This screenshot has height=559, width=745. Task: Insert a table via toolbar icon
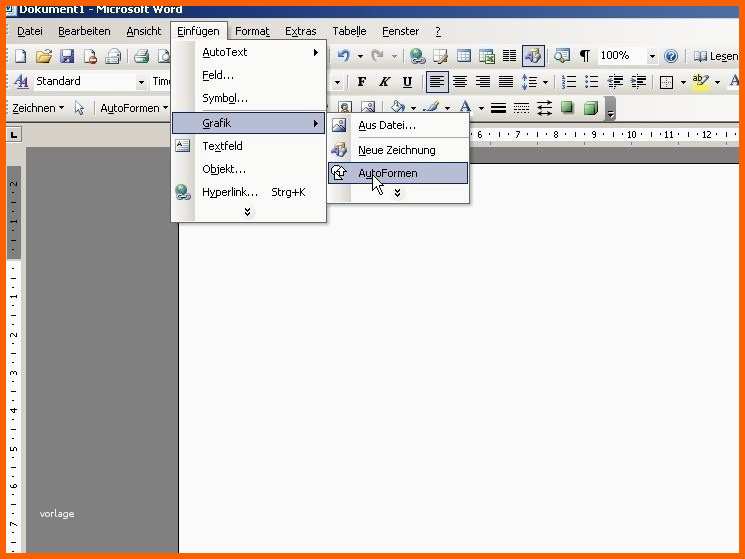pyautogui.click(x=464, y=56)
